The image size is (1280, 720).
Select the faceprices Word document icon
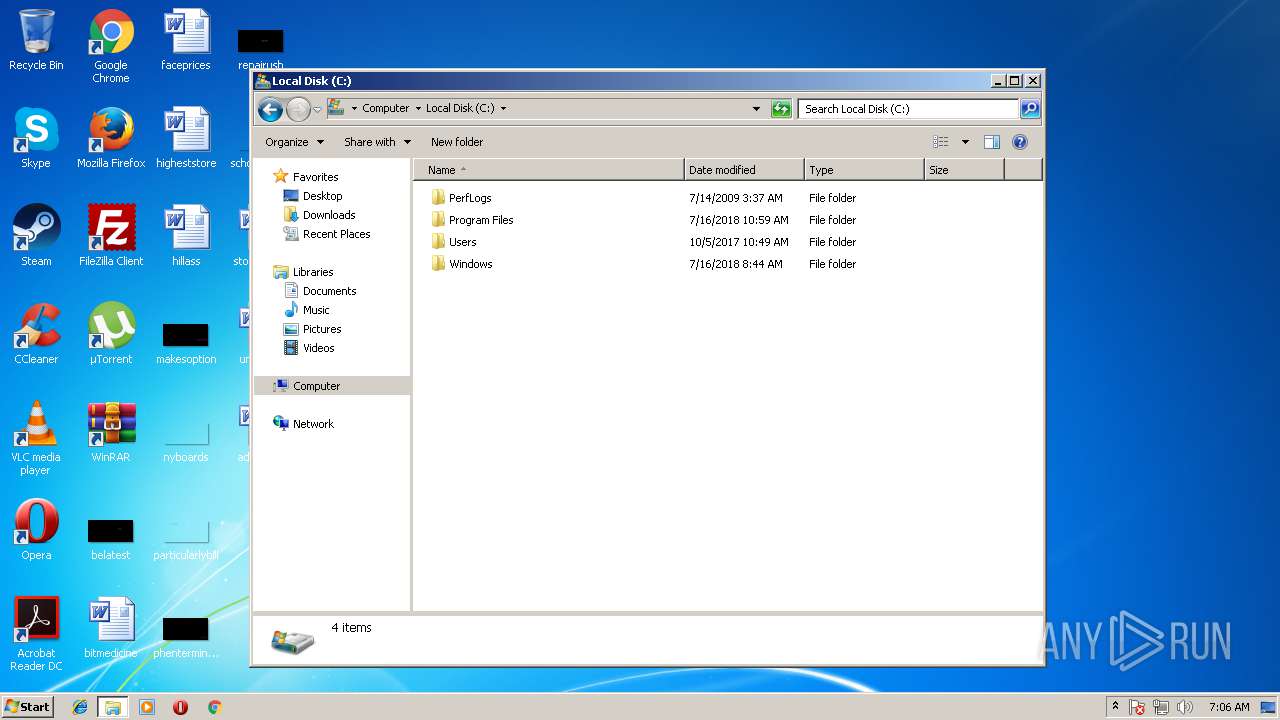click(186, 41)
